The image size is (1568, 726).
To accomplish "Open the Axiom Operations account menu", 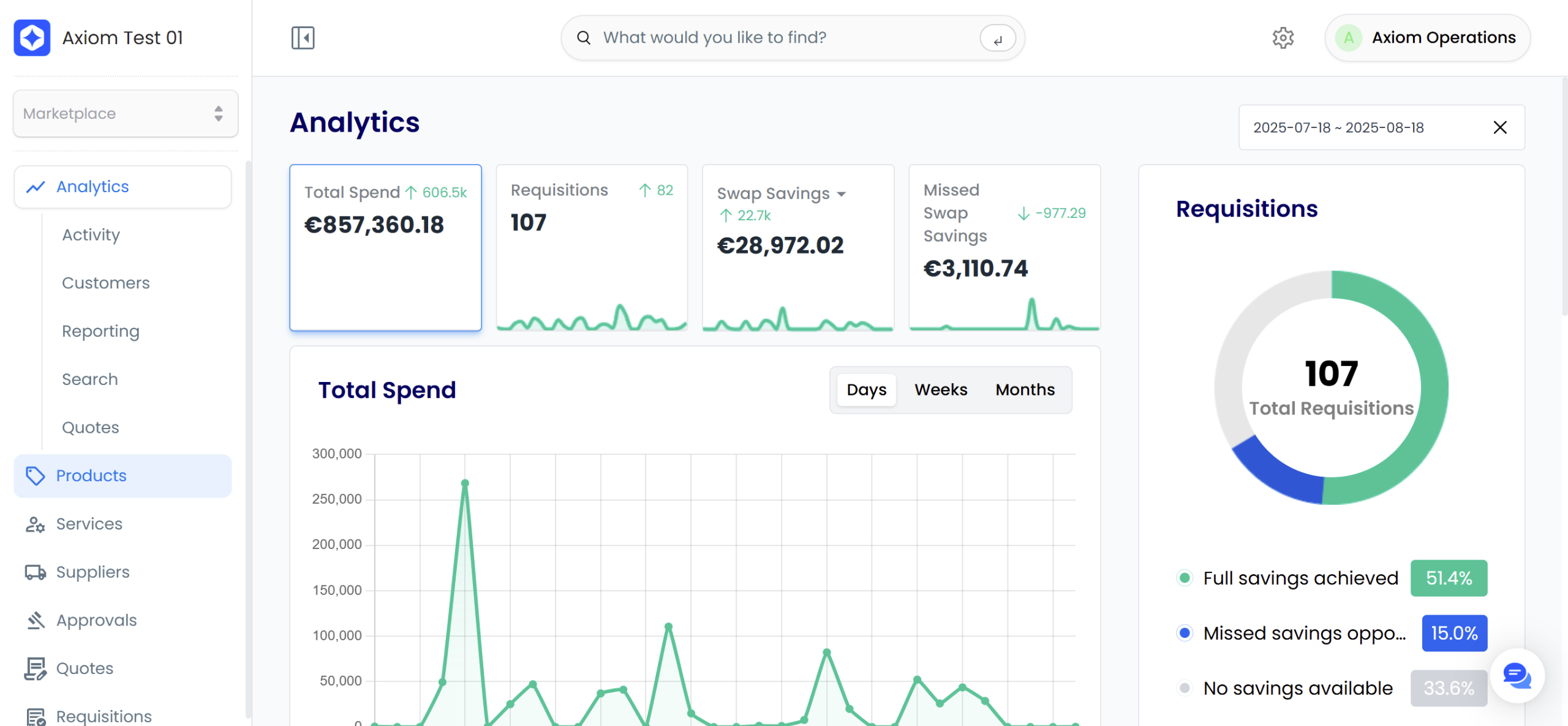I will 1427,38.
